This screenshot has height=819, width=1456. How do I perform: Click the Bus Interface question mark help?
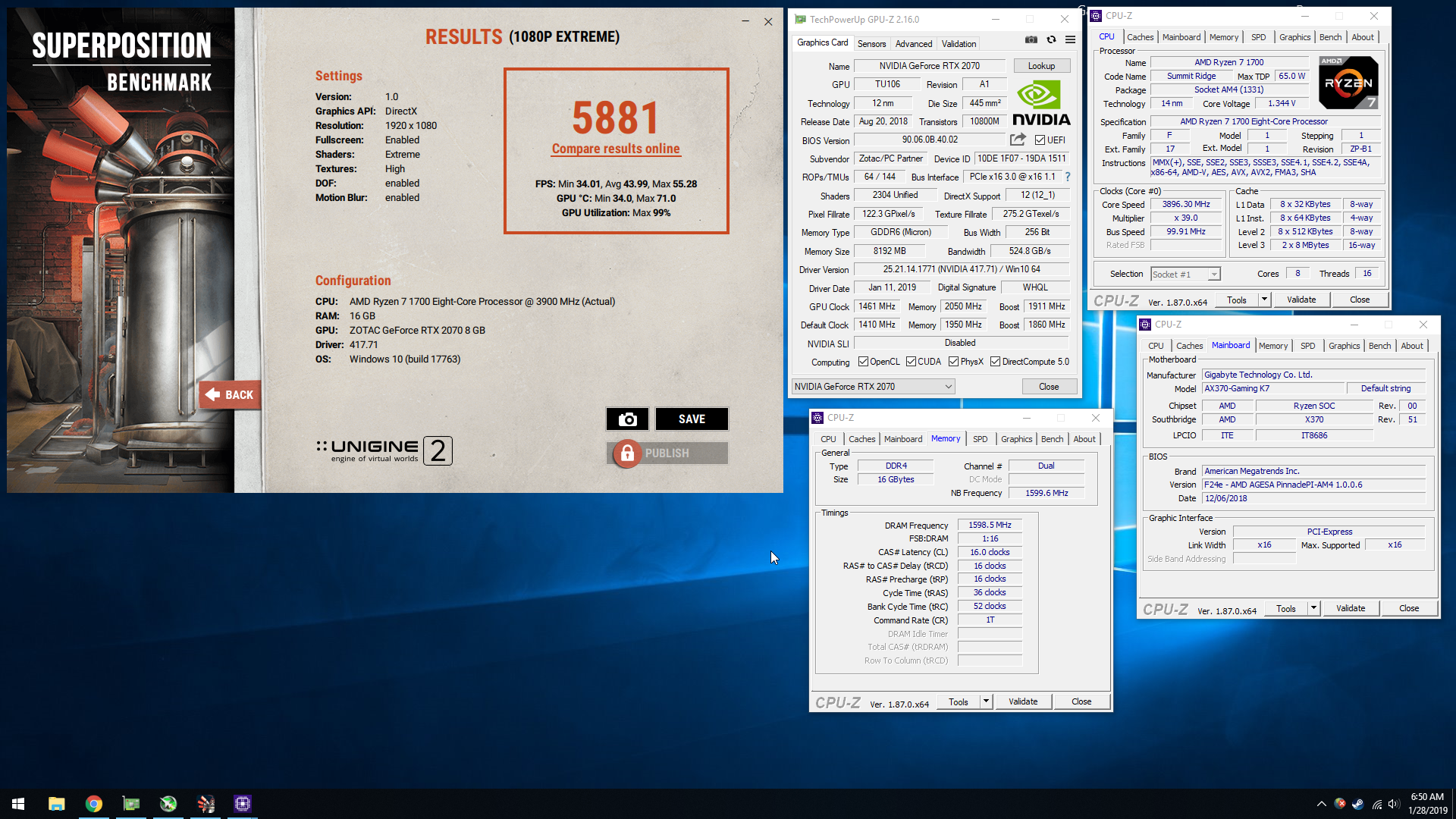pyautogui.click(x=1068, y=177)
